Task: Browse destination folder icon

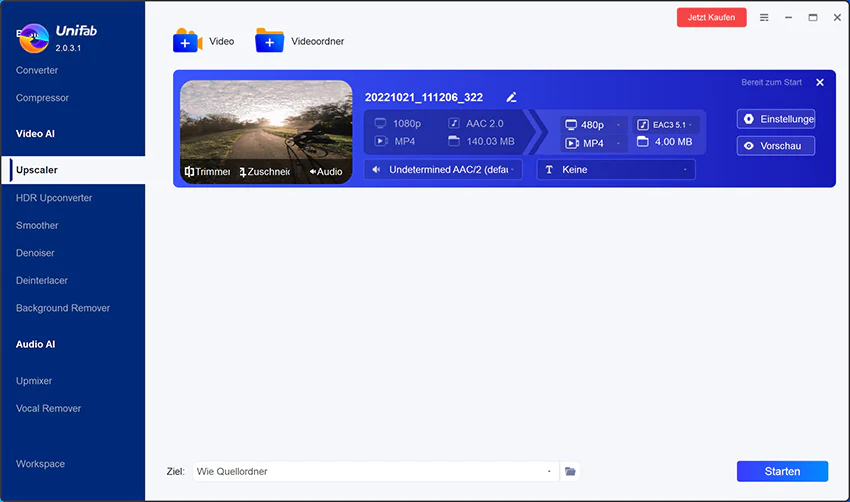Action: pyautogui.click(x=570, y=471)
